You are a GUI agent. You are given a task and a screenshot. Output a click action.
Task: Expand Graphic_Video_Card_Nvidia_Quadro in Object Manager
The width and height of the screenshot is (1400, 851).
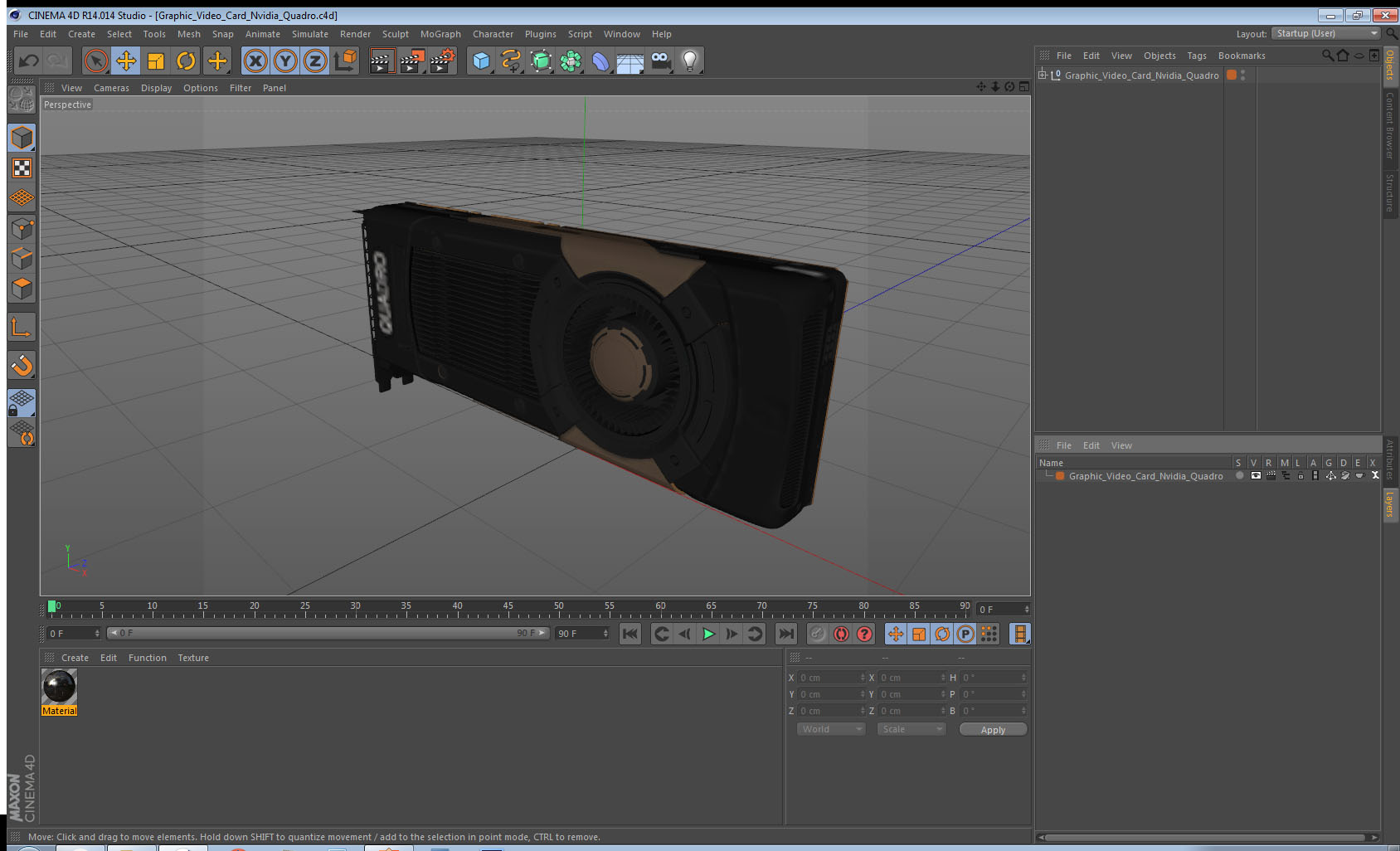pyautogui.click(x=1043, y=75)
